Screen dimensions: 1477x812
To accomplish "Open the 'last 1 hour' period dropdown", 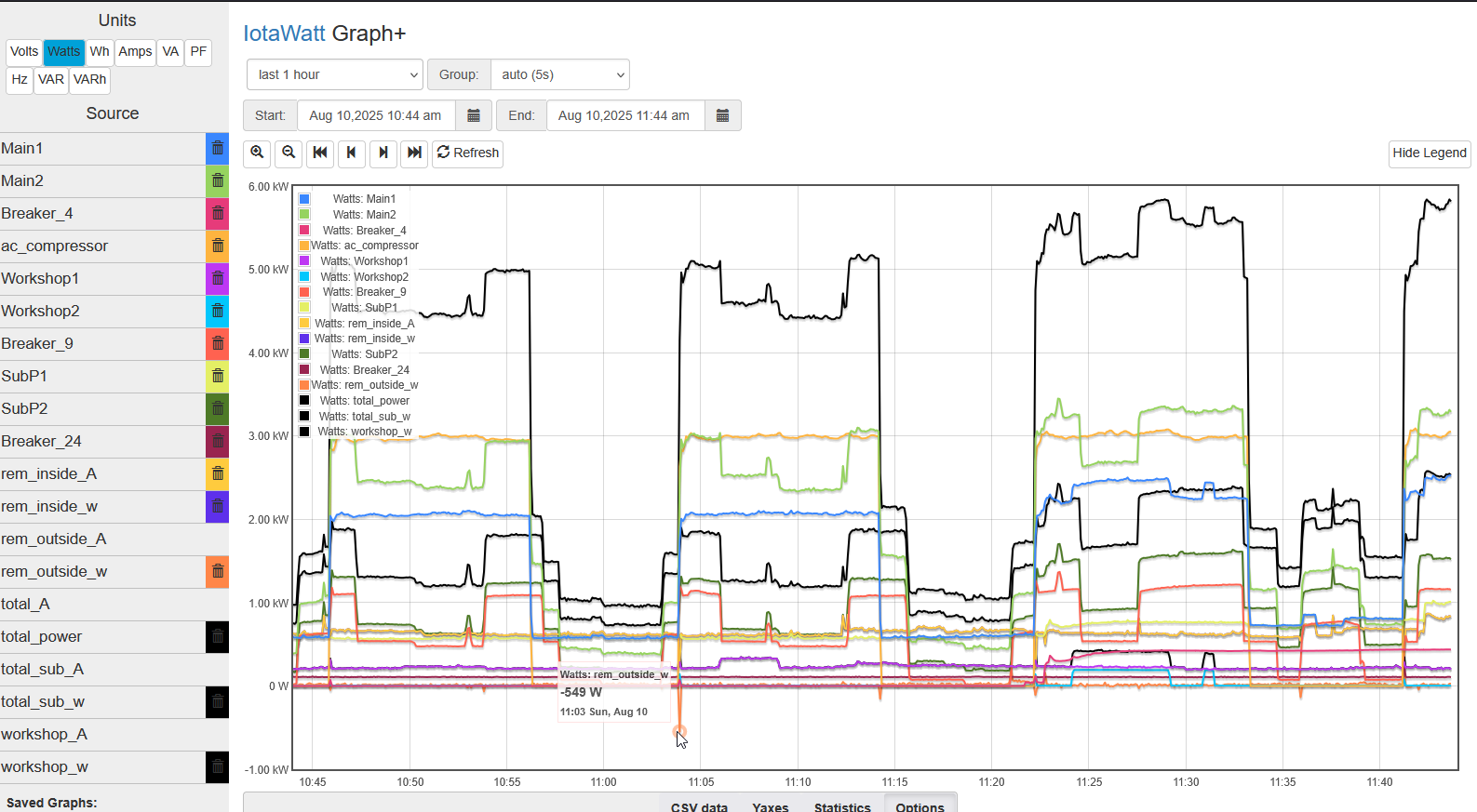I will [x=335, y=74].
